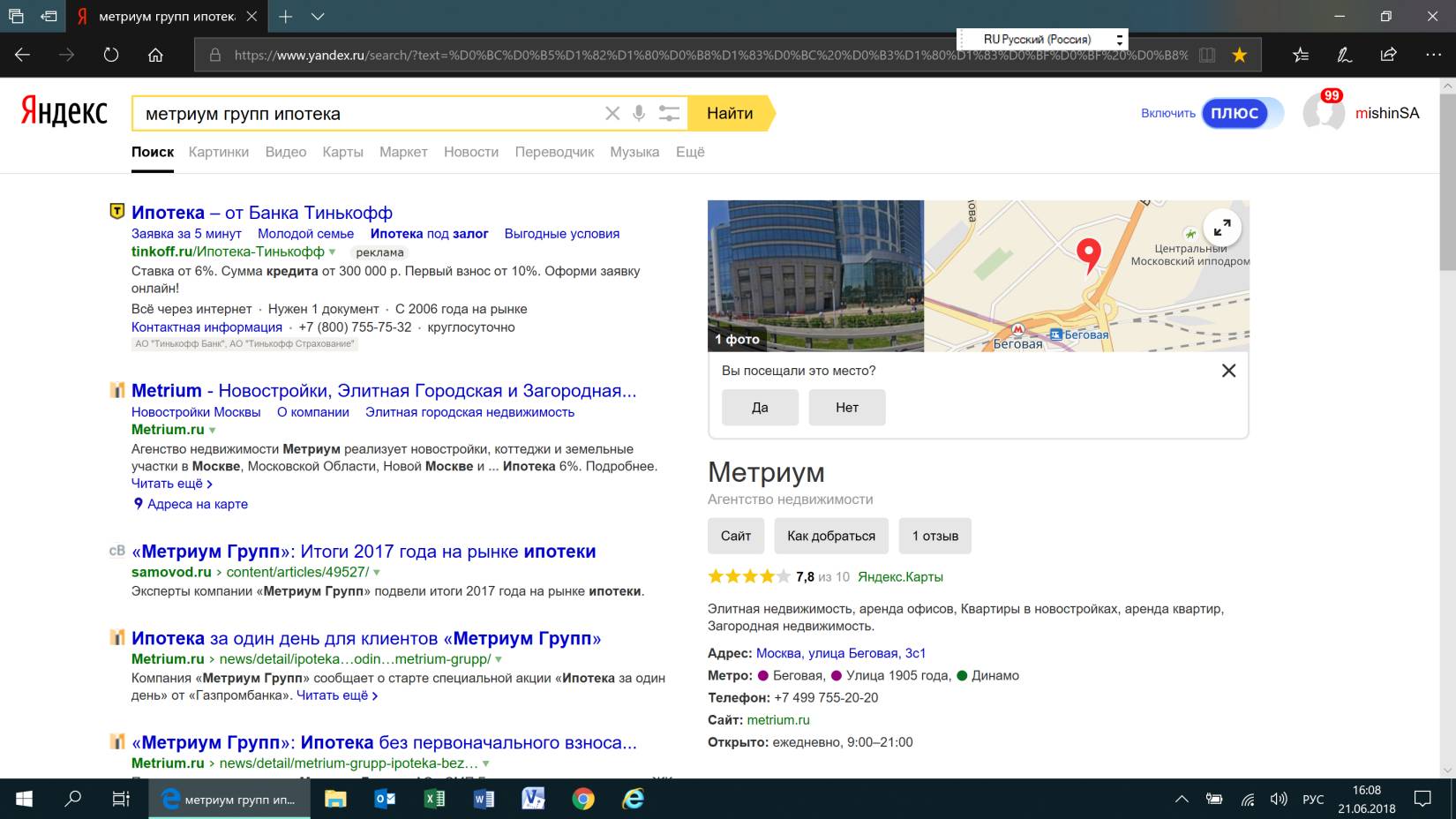The width and height of the screenshot is (1456, 819).
Task: Open Google Chrome from the taskbar
Action: tap(582, 800)
